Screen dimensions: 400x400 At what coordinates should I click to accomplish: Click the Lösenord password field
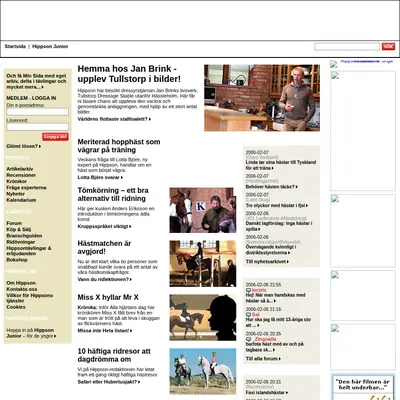coord(38,127)
